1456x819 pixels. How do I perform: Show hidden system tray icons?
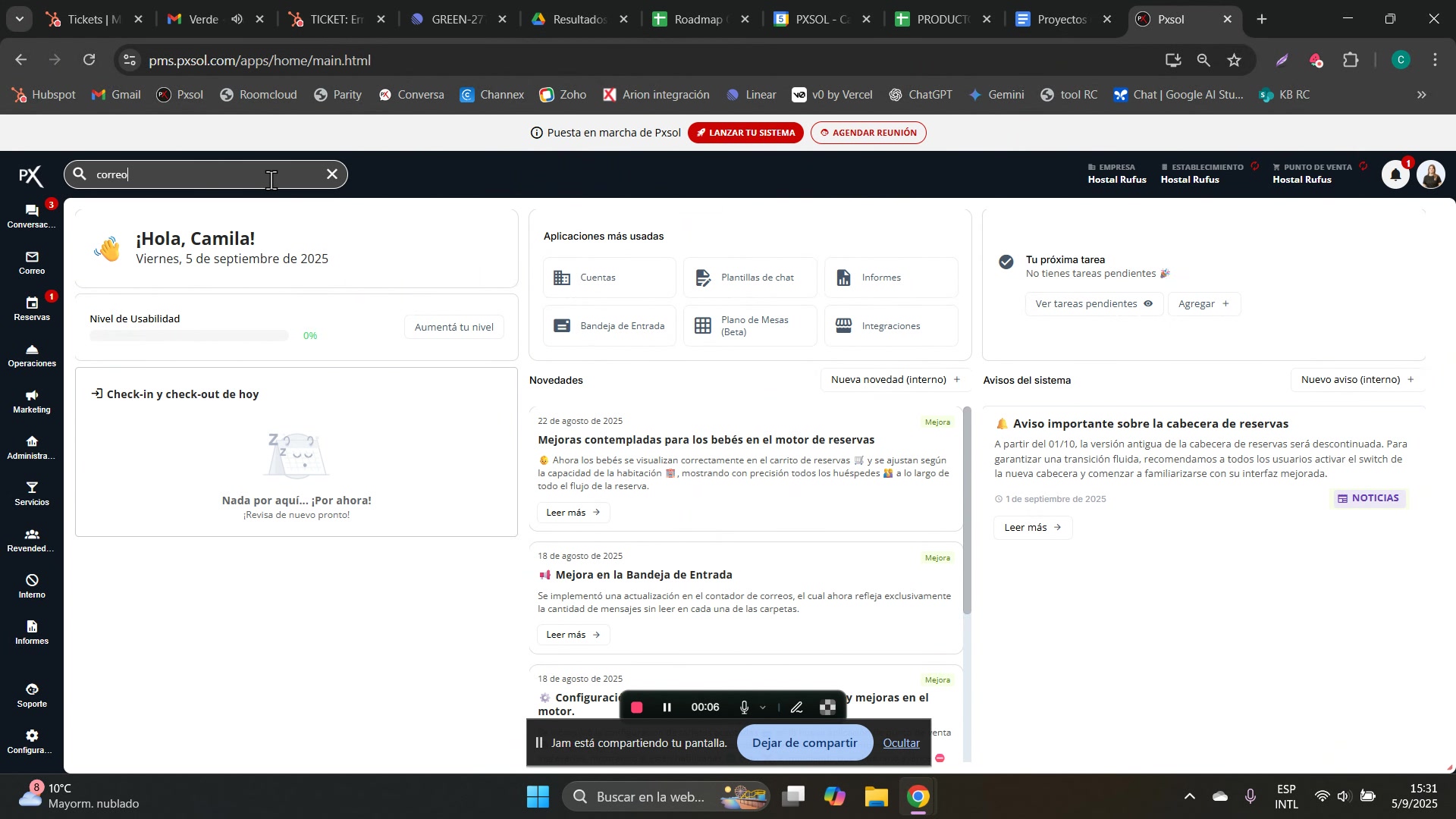(1189, 796)
